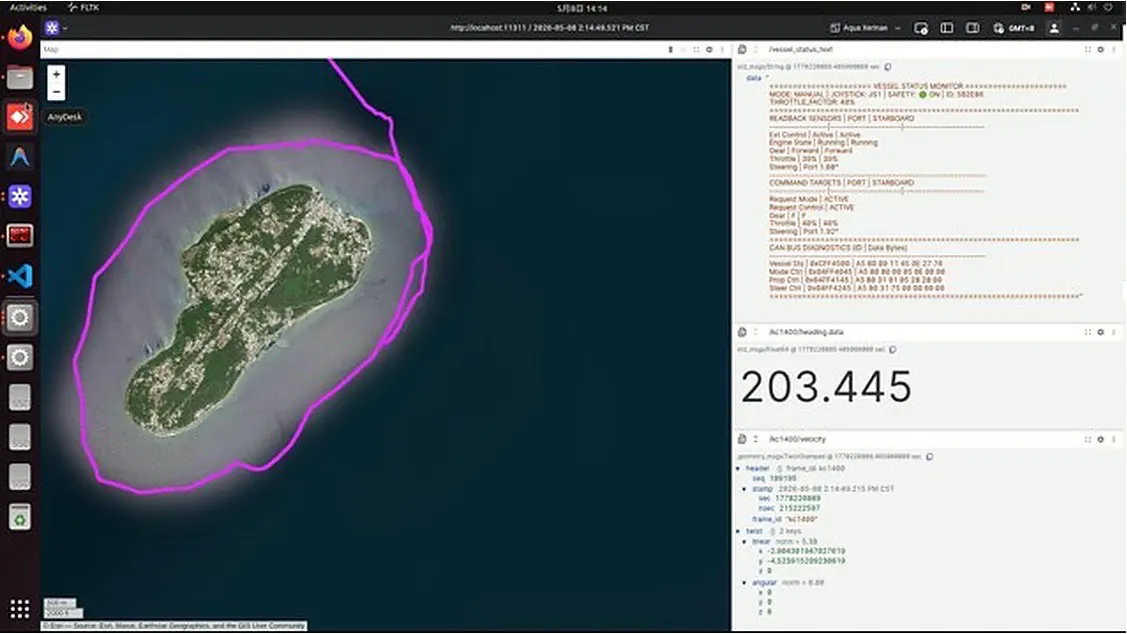The height and width of the screenshot is (634, 1127).
Task: Collapse the stamp node in velocity tree
Action: pos(745,489)
